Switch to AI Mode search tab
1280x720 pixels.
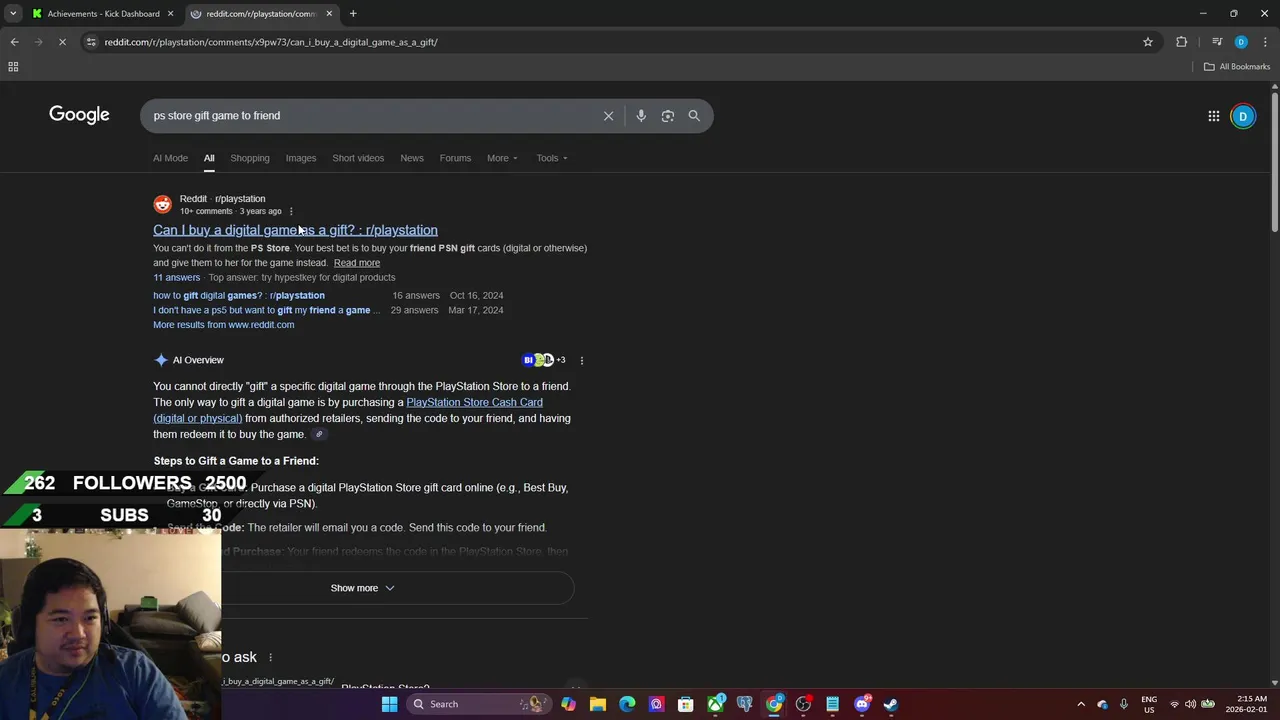[170, 158]
